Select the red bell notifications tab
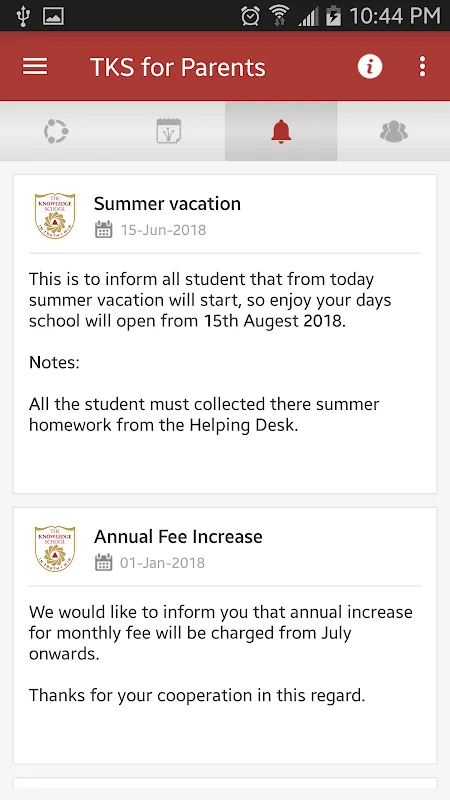450x800 pixels. pos(281,132)
